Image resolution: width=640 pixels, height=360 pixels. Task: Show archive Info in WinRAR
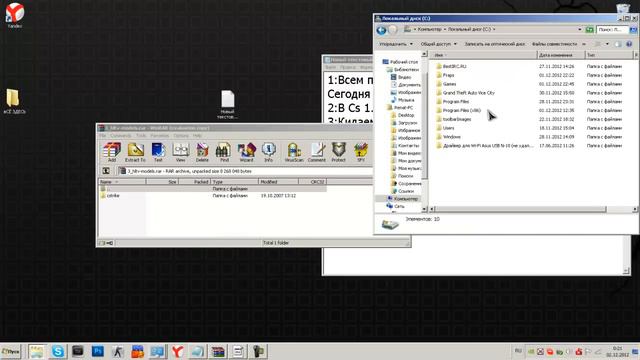point(269,152)
